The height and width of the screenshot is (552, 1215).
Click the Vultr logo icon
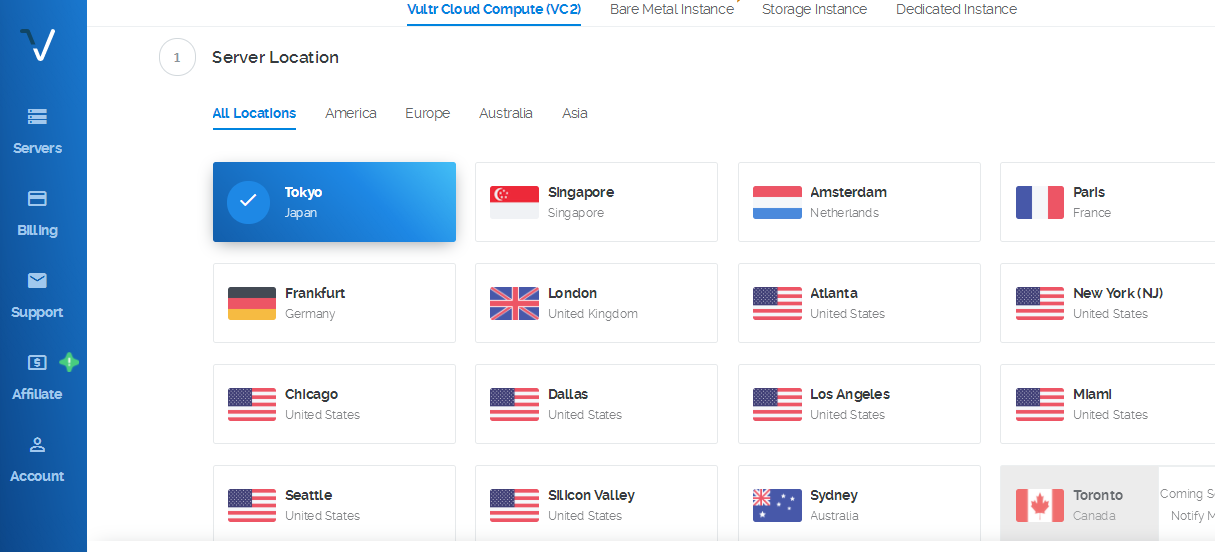pos(37,44)
